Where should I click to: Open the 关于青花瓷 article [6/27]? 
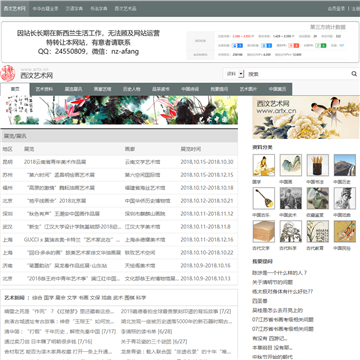[154, 342]
